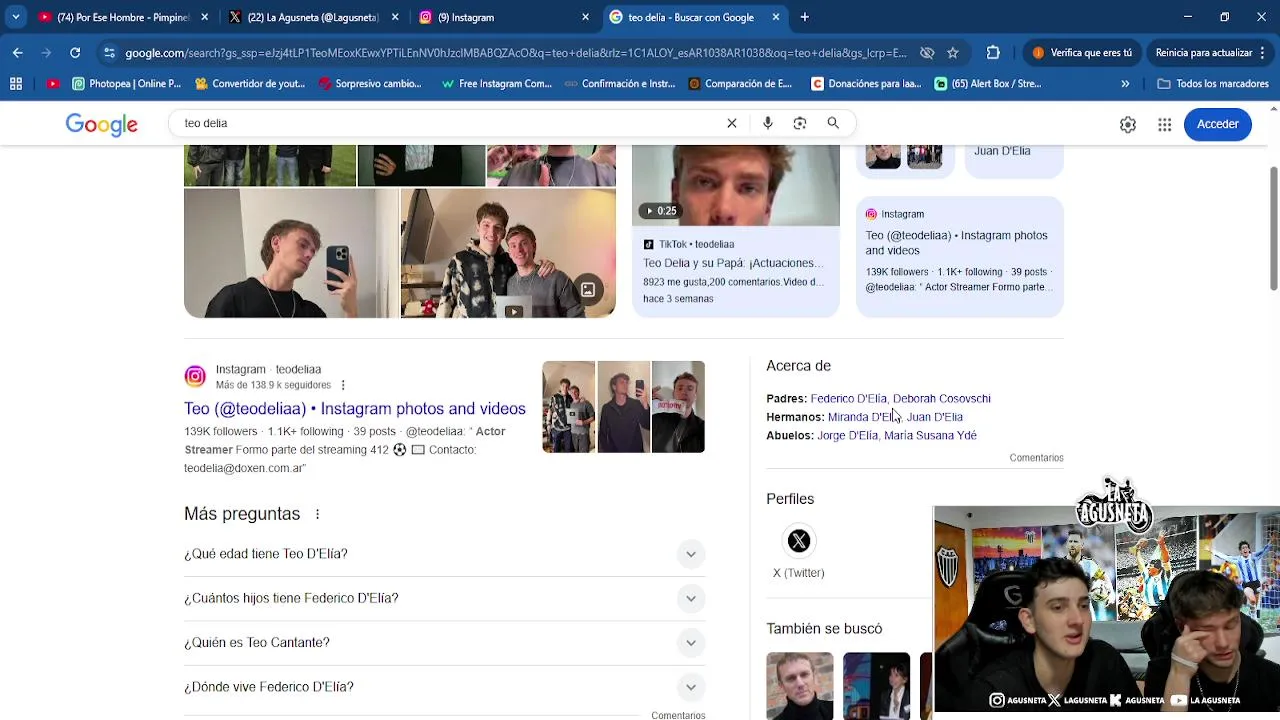Open Sorpresivo cambio bookmark

(x=370, y=84)
